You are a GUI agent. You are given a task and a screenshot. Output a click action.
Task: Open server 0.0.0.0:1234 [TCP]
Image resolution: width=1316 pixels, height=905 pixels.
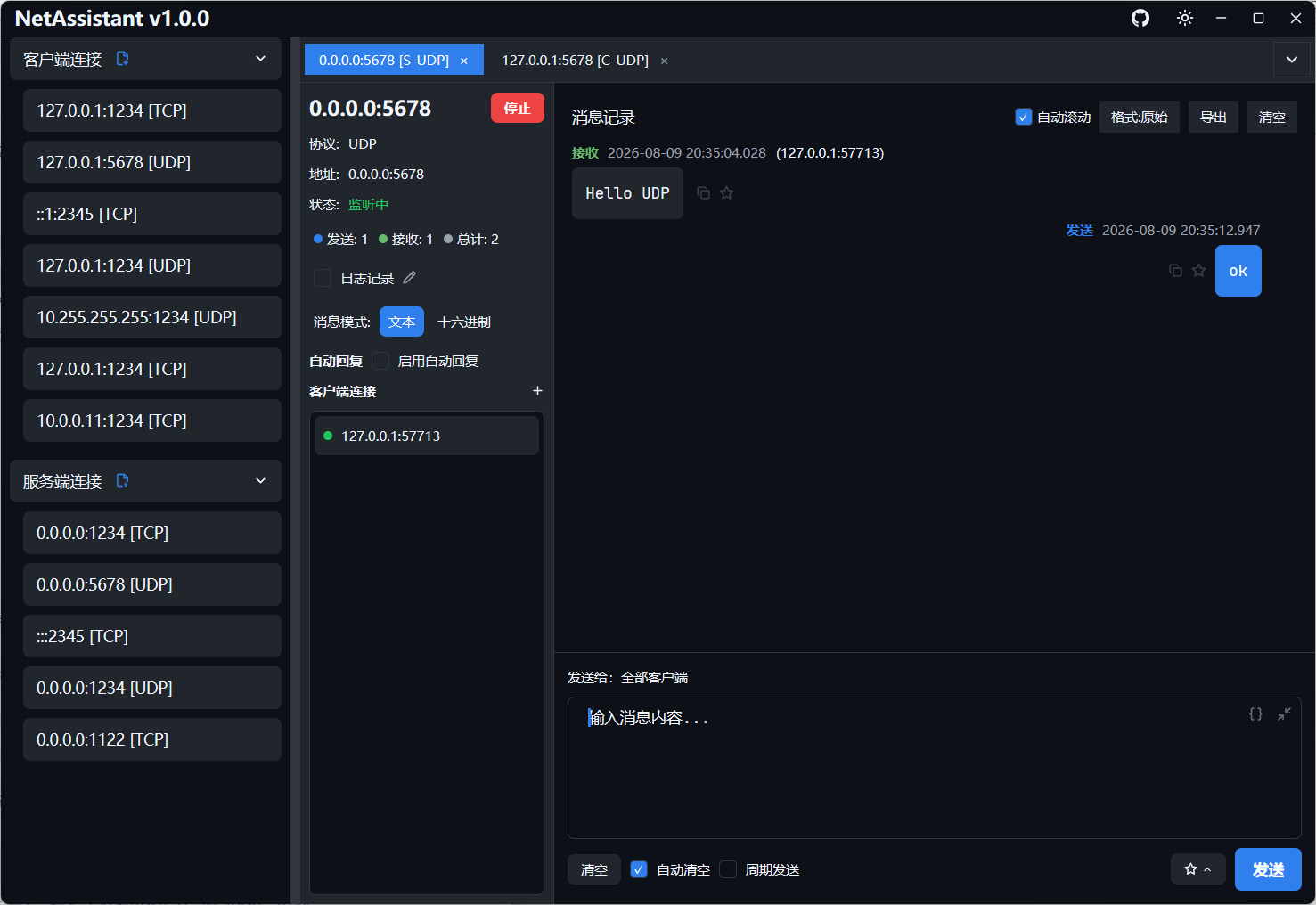coord(152,533)
